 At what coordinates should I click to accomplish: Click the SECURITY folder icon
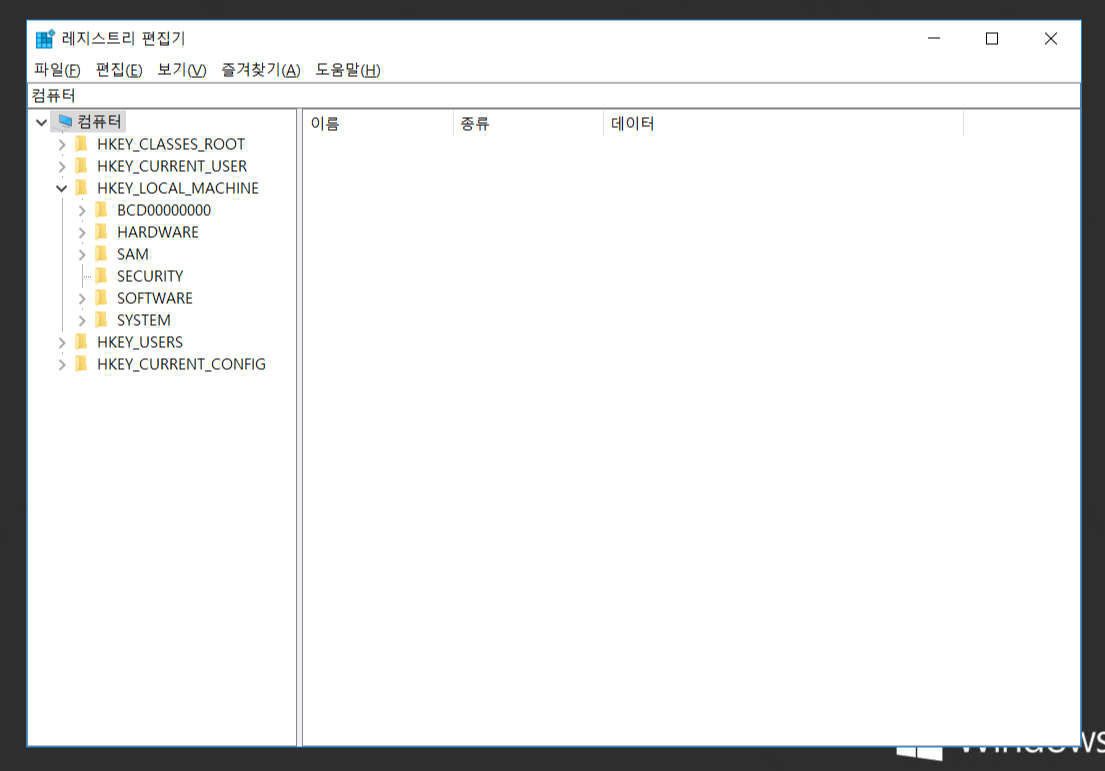click(x=101, y=276)
